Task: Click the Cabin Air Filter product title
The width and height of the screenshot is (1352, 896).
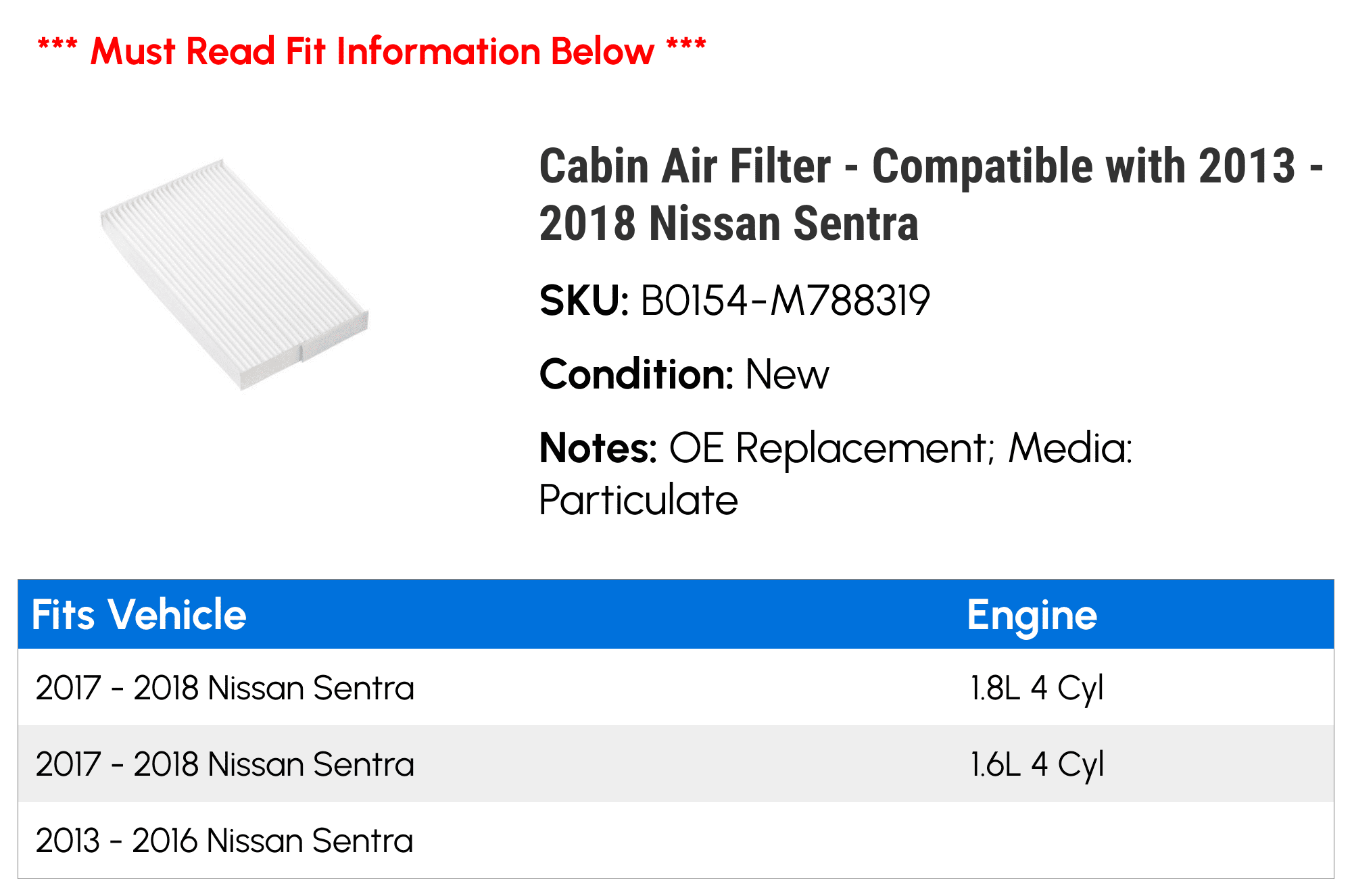Action: tap(931, 194)
